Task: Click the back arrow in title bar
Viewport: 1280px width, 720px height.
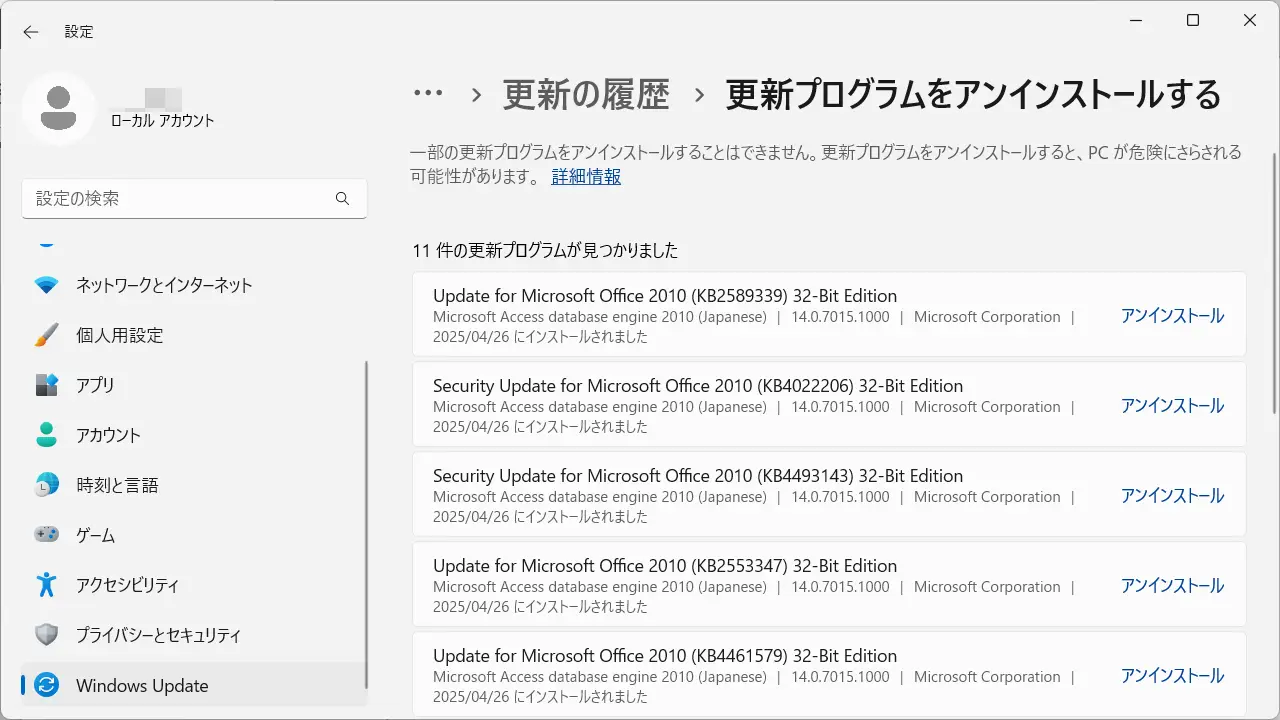Action: 31,32
